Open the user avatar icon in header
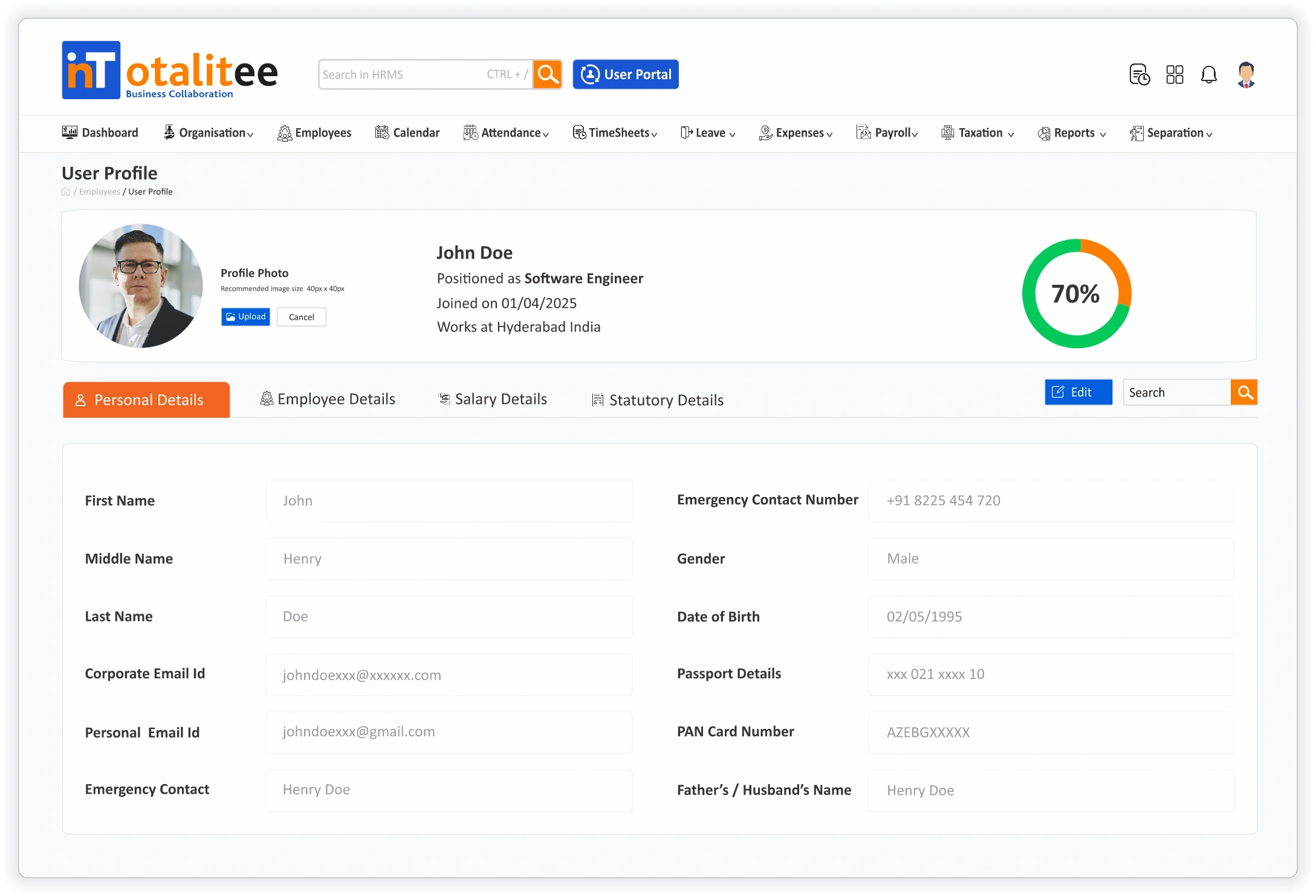Image resolution: width=1316 pixels, height=896 pixels. tap(1246, 74)
